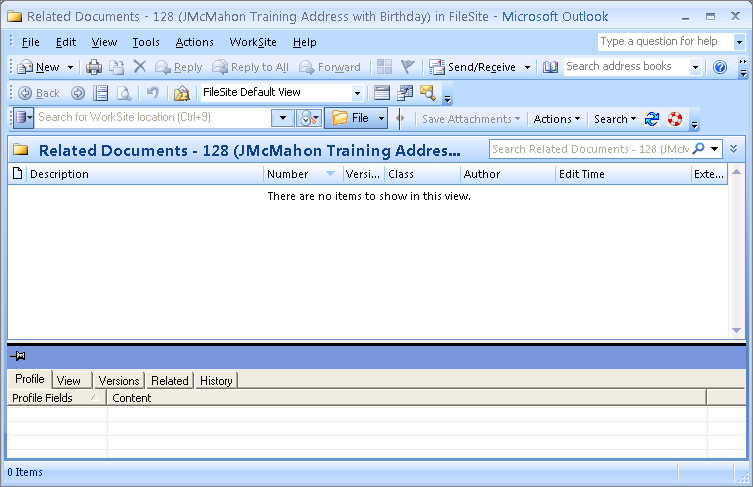Click the red lifebuoy help icon
The image size is (753, 487).
pos(675,119)
